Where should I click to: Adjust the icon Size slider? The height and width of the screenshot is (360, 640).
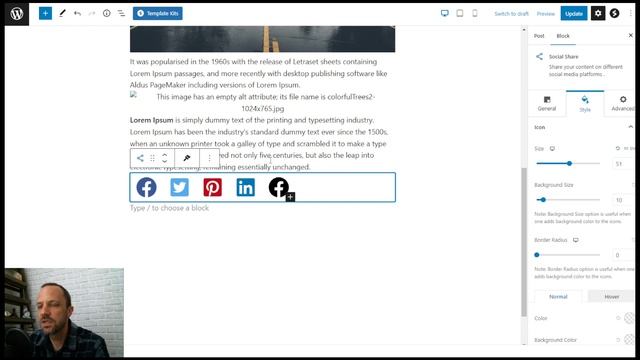568,163
